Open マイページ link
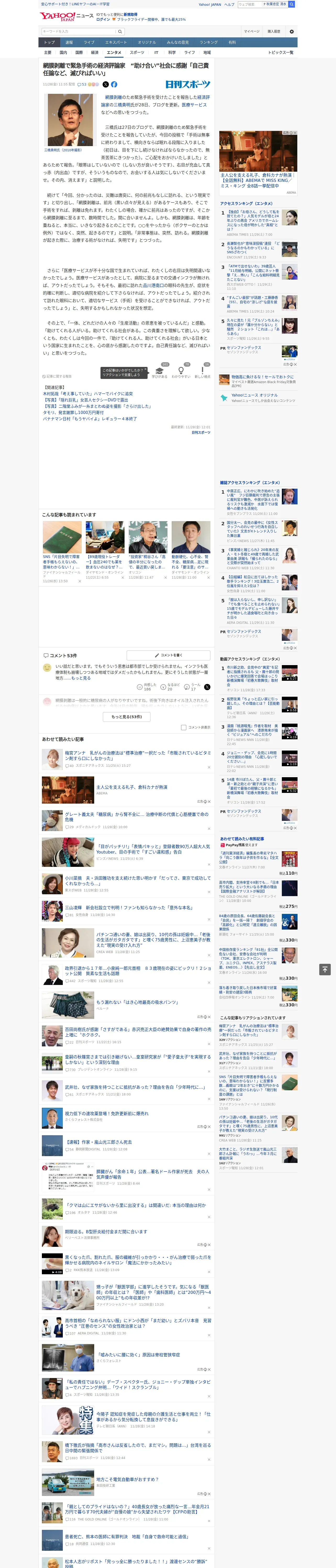 click(x=252, y=31)
